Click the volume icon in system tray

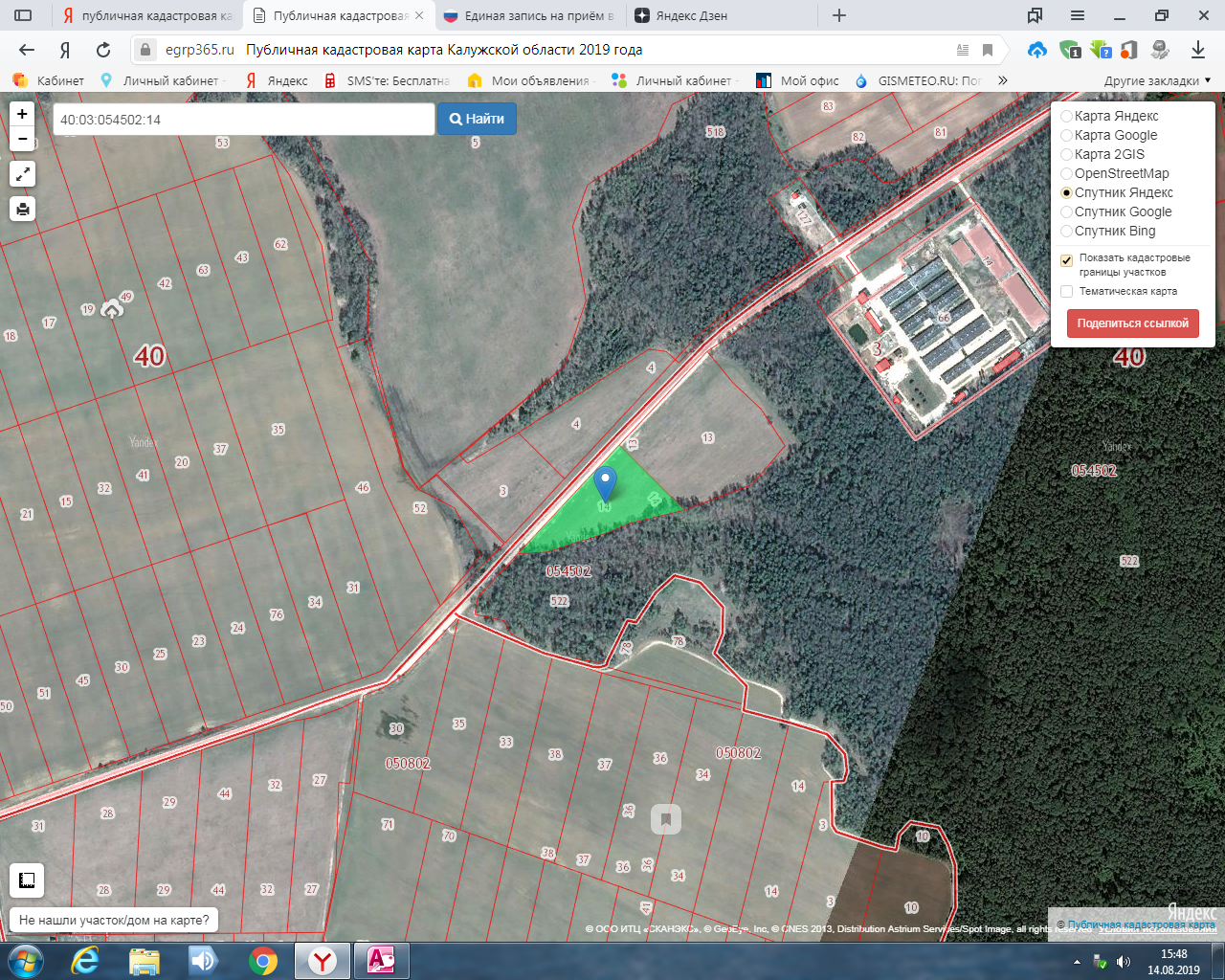click(x=1124, y=961)
